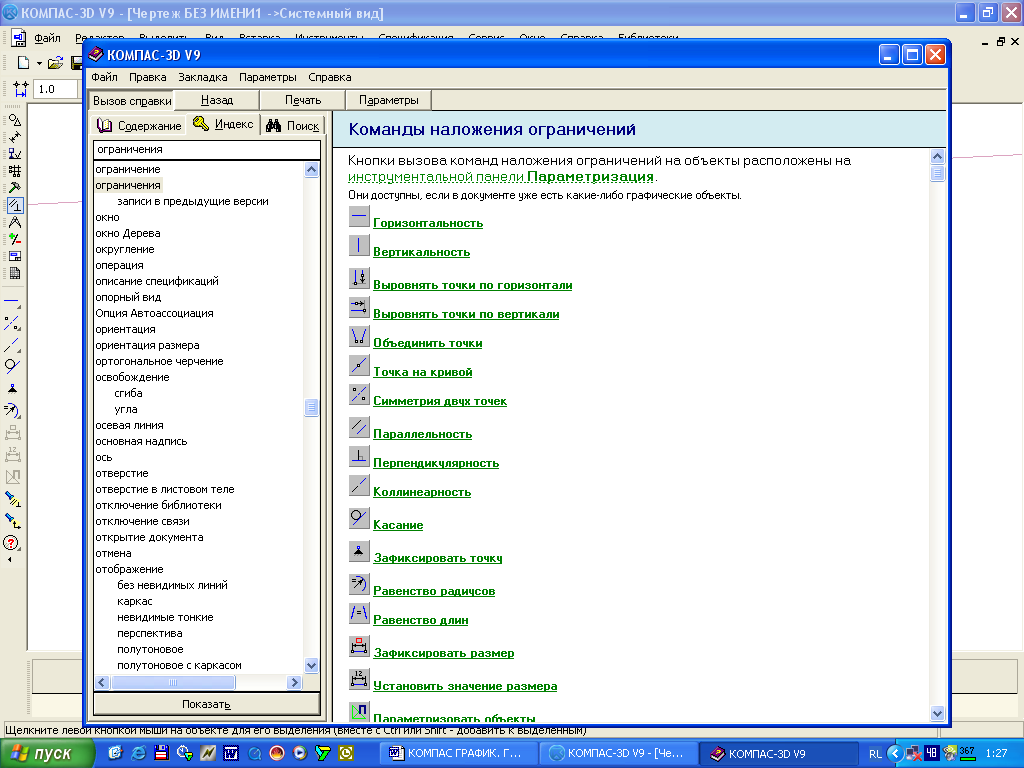Click the Точка на кривой icon
Viewport: 1024px width, 768px height.
click(x=359, y=365)
